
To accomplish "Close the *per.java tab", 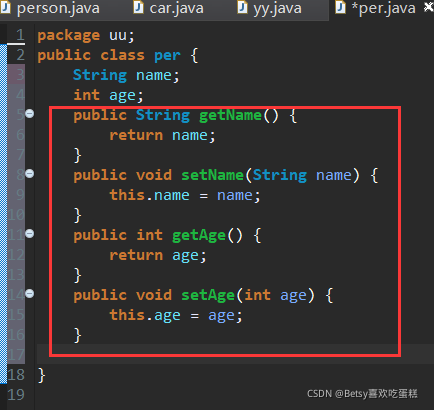I will [x=428, y=7].
